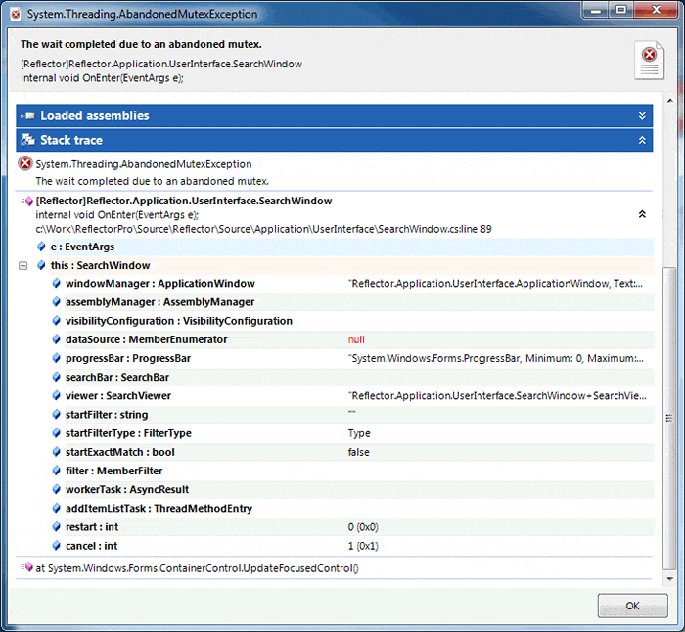Image resolution: width=685 pixels, height=632 pixels.
Task: Click the parameter icon next to e : EventArgs
Action: pos(41,247)
